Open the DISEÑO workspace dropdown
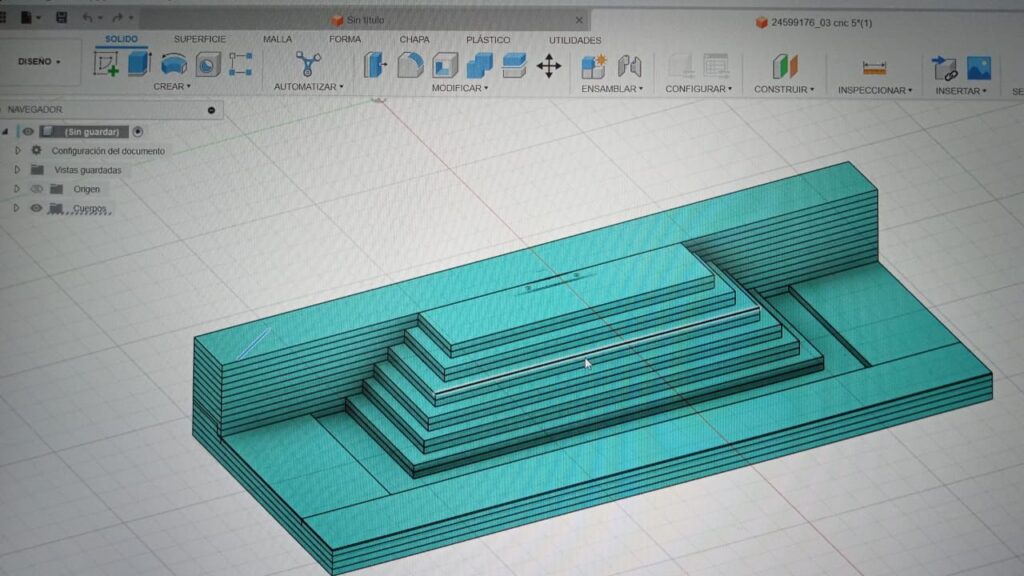Viewport: 1024px width, 576px height. click(39, 62)
